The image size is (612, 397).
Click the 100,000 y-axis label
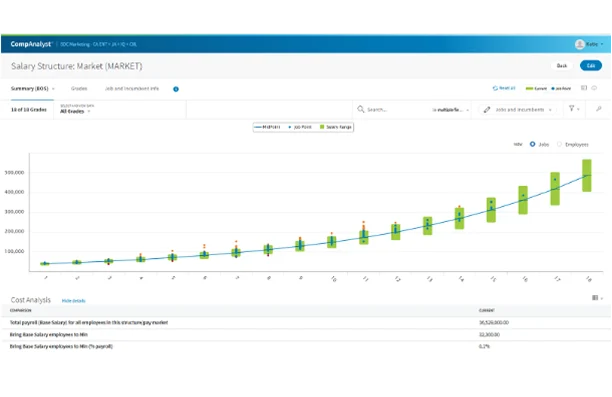coord(14,251)
